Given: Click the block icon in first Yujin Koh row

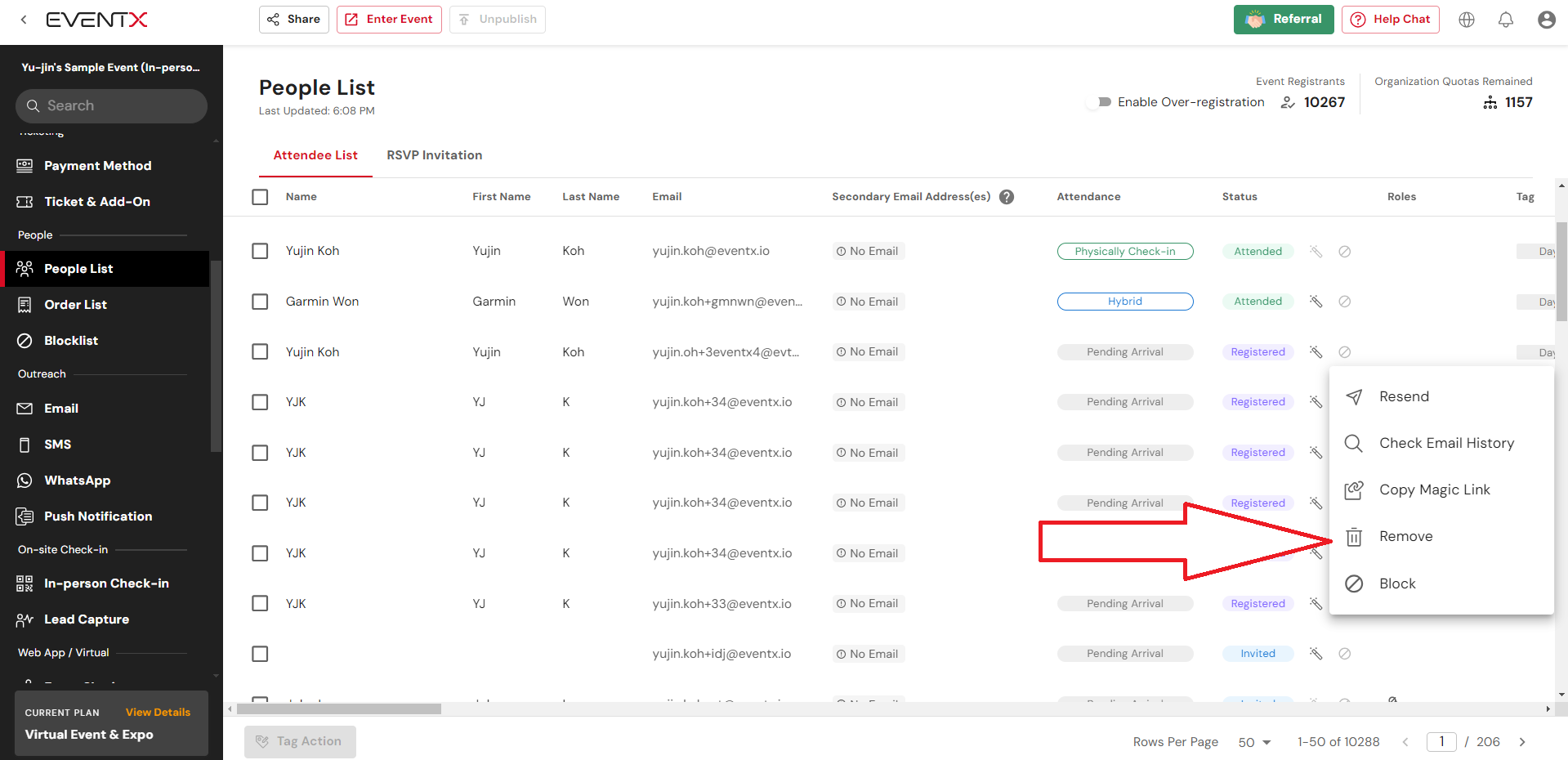Looking at the screenshot, I should pyautogui.click(x=1344, y=251).
